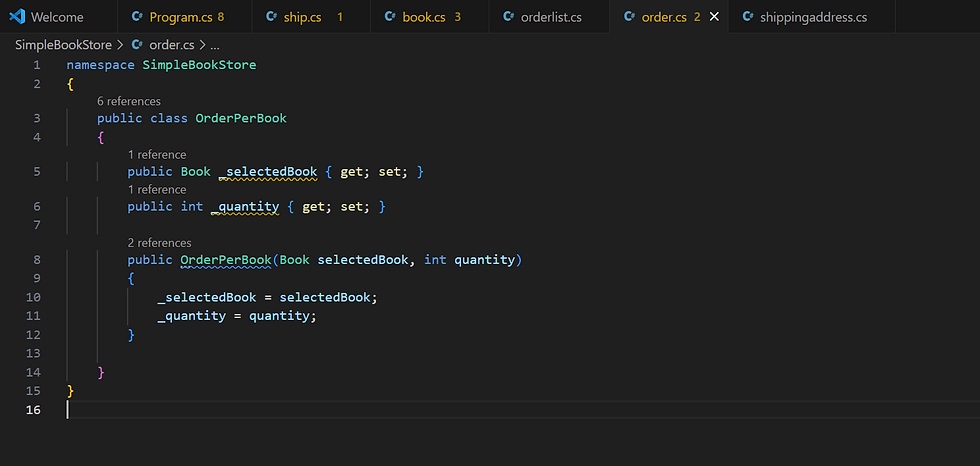Switch to the Program.cs tab
The height and width of the screenshot is (466, 980).
[x=180, y=17]
